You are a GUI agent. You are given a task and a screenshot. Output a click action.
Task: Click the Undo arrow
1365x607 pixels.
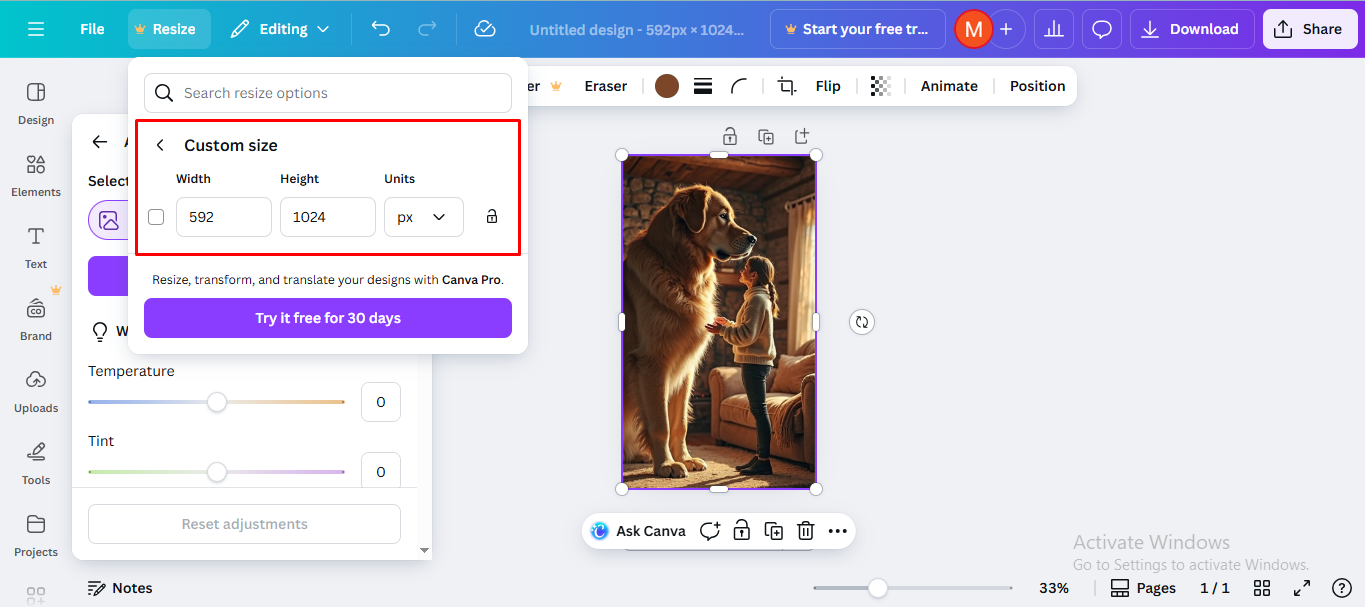(380, 29)
